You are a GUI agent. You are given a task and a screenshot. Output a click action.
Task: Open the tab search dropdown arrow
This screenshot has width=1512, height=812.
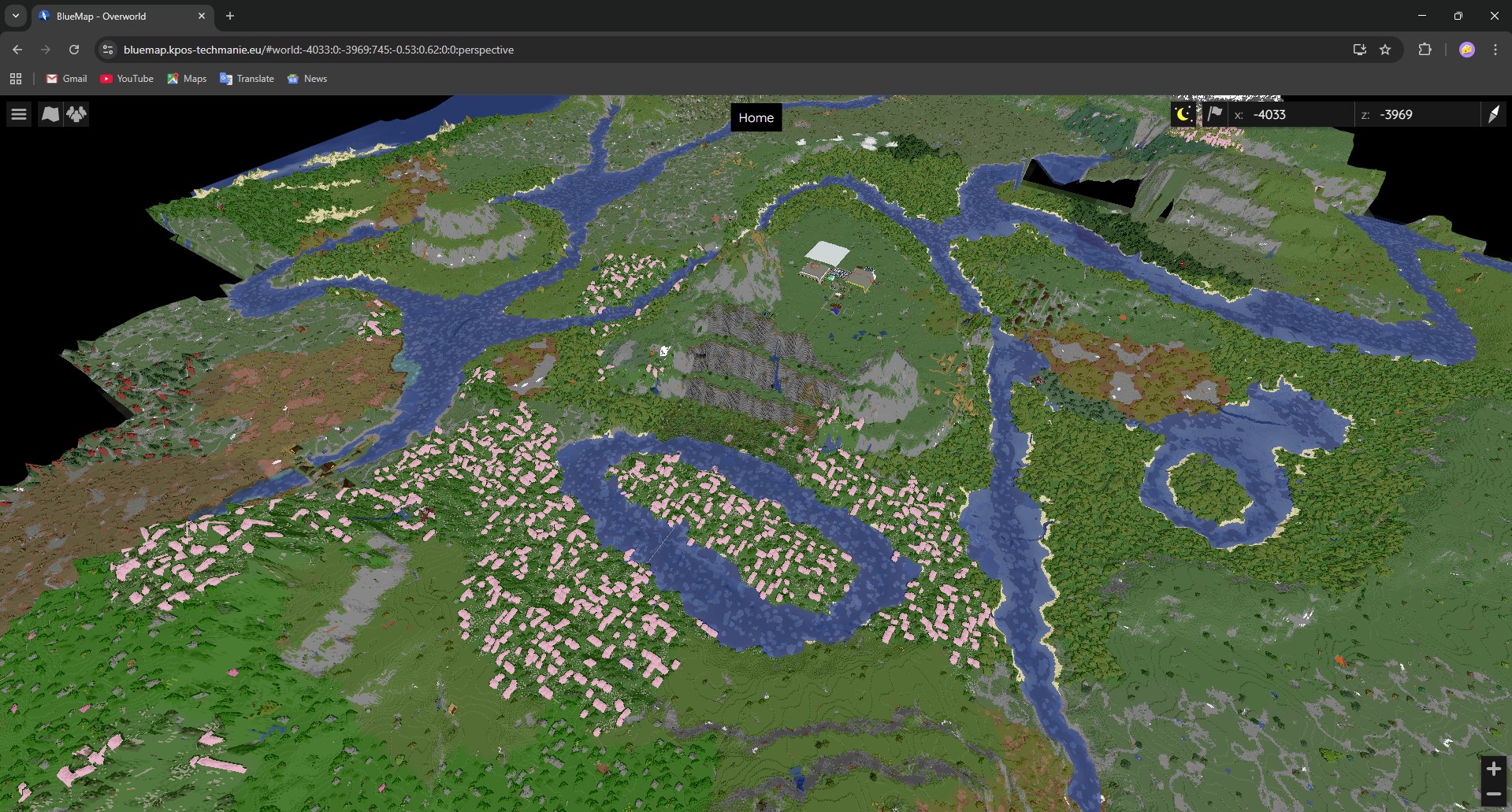tap(15, 16)
